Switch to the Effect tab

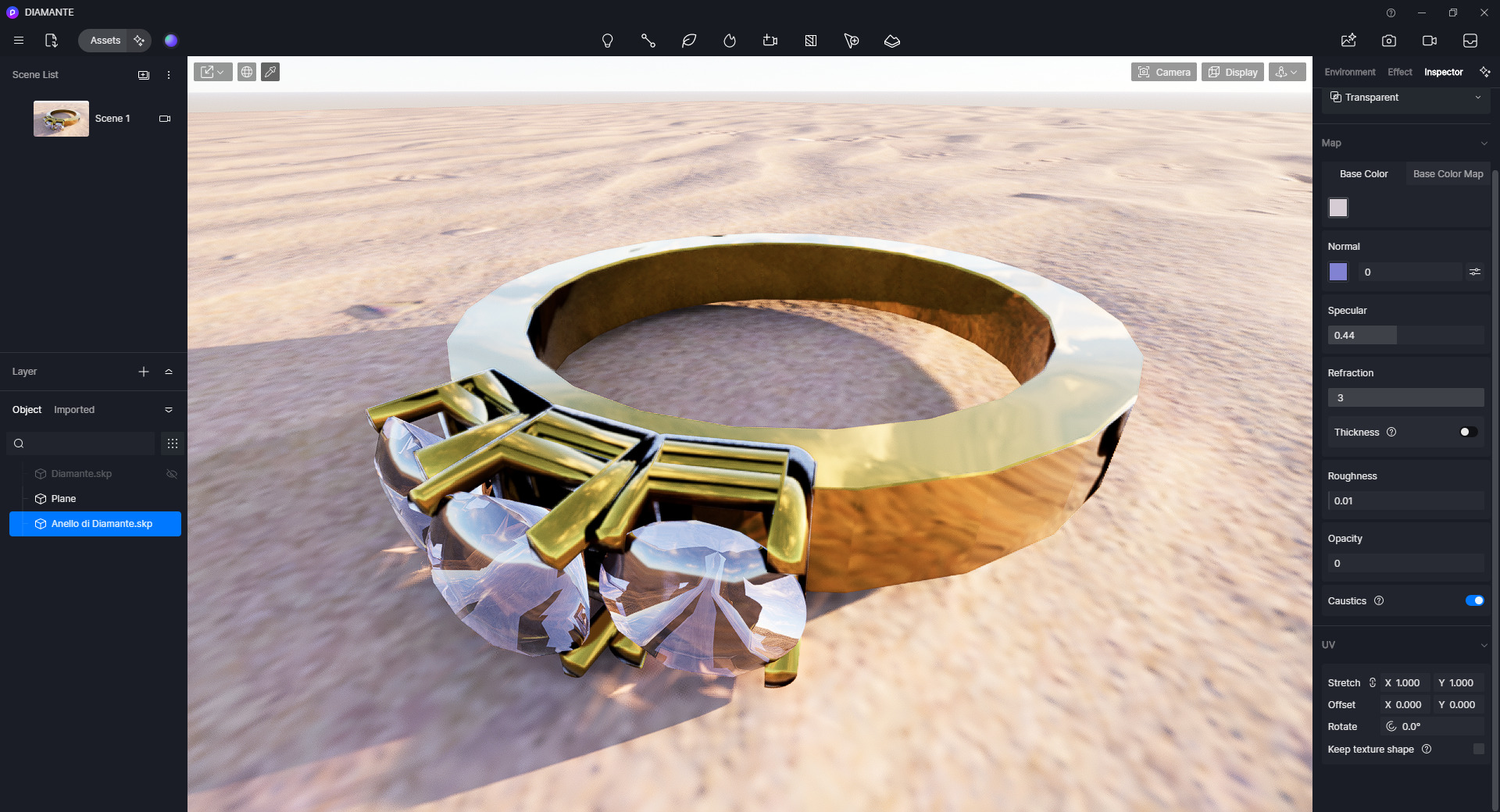click(x=1400, y=72)
